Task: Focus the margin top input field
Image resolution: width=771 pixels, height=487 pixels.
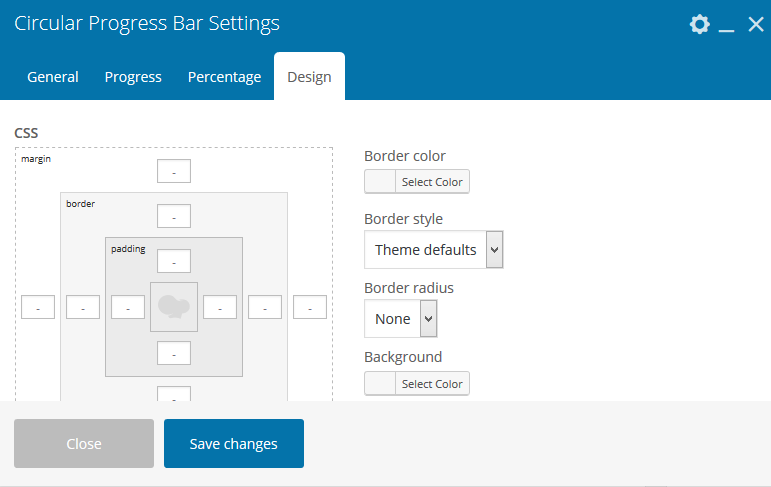Action: 174,171
